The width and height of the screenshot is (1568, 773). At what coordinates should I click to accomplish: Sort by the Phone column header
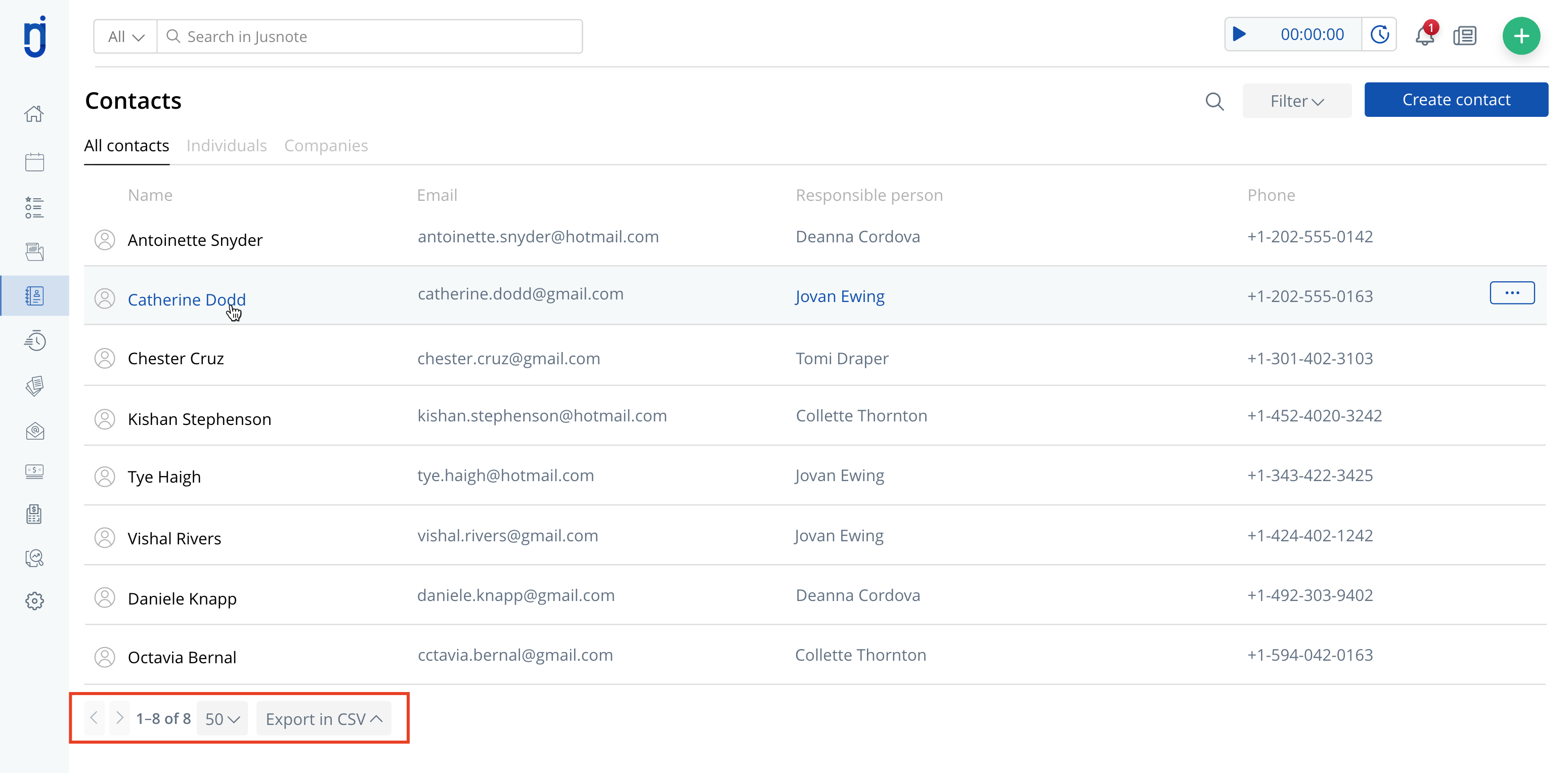coord(1271,195)
